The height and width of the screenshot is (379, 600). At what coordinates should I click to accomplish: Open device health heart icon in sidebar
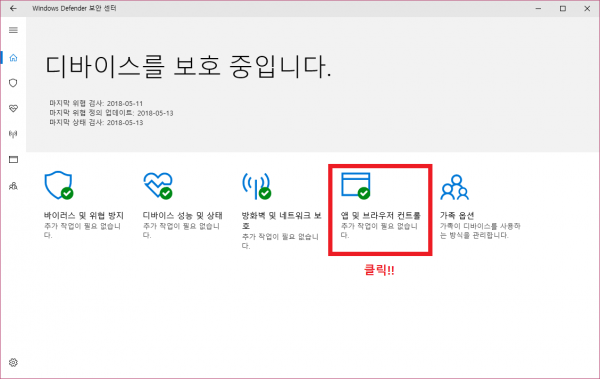(x=13, y=109)
